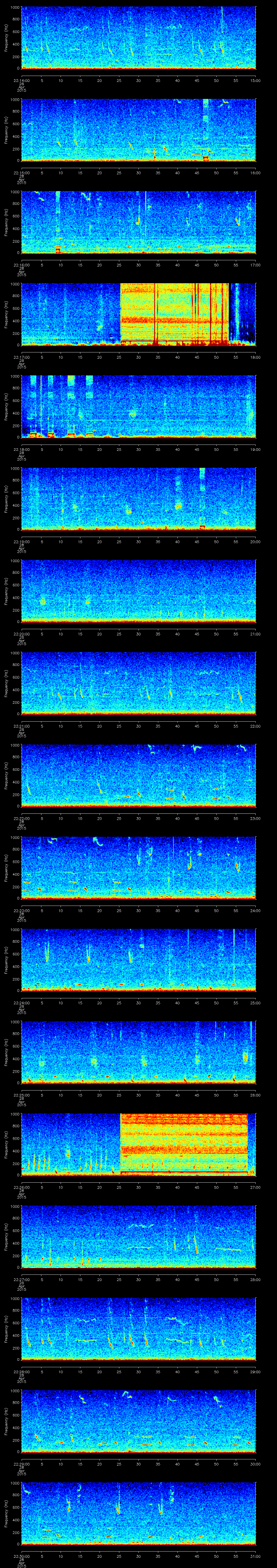Screen dimensions: 277x1568
Task: Select the 22:29:00 spectrogram panel
Action: [138, 1421]
